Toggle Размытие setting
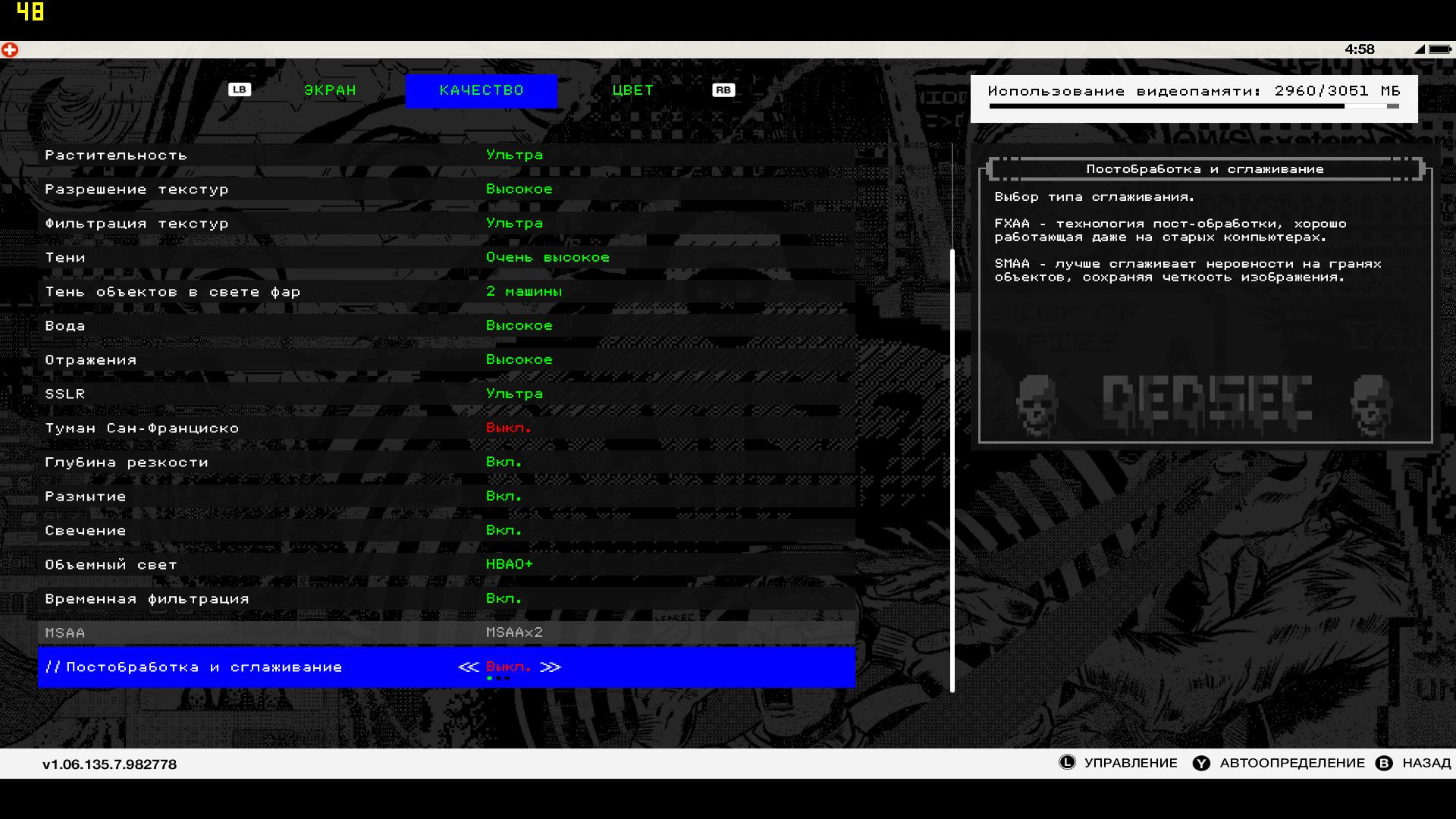Viewport: 1456px width, 819px height. click(504, 497)
